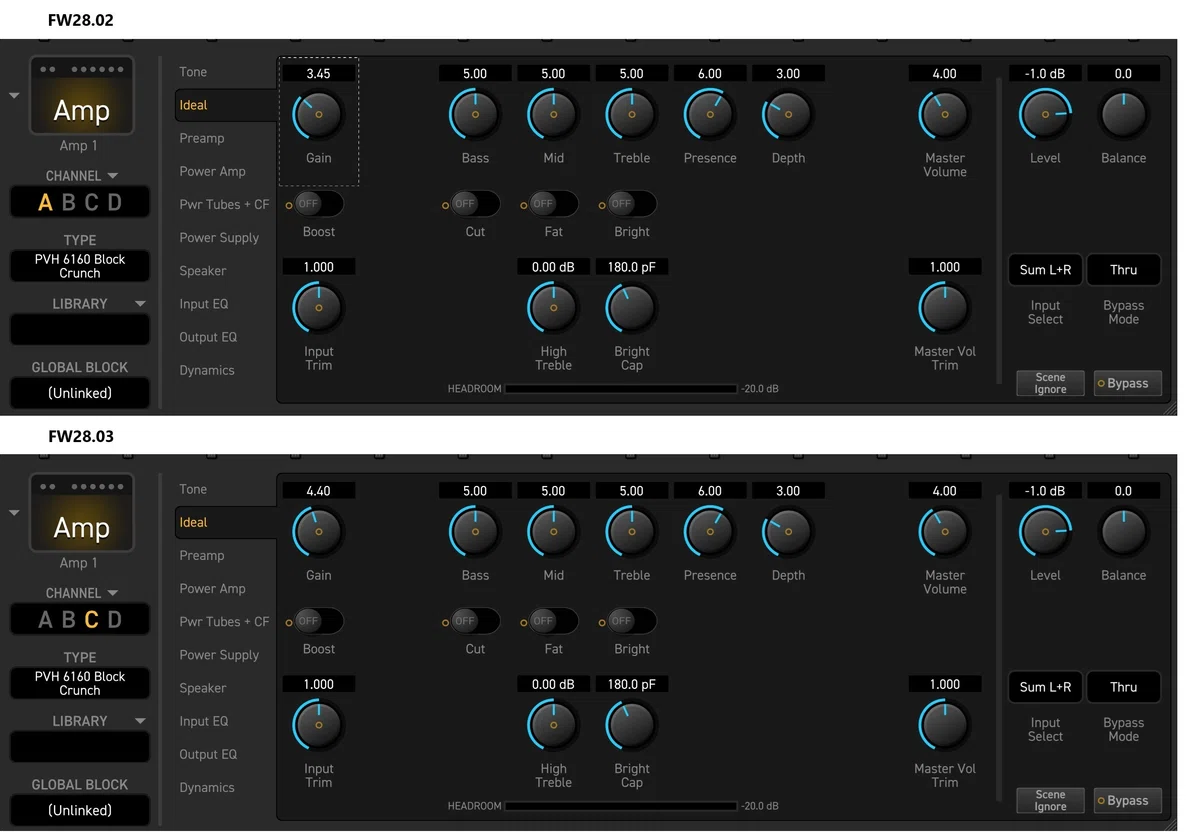Viewport: 1200px width, 832px height.
Task: Click (Unlinked) Global Block field in FW28.03
Action: click(80, 810)
